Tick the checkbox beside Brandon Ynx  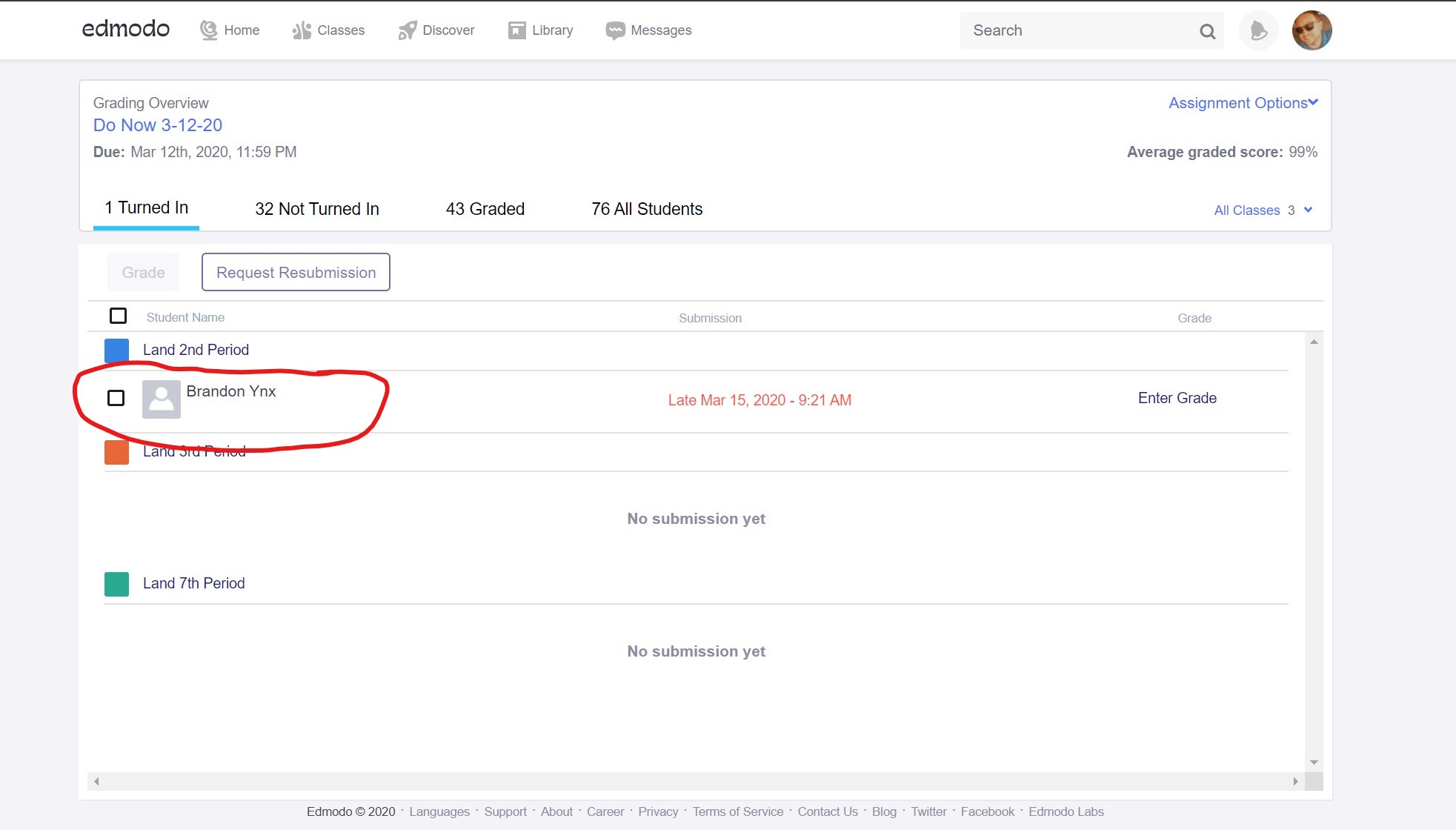point(116,399)
